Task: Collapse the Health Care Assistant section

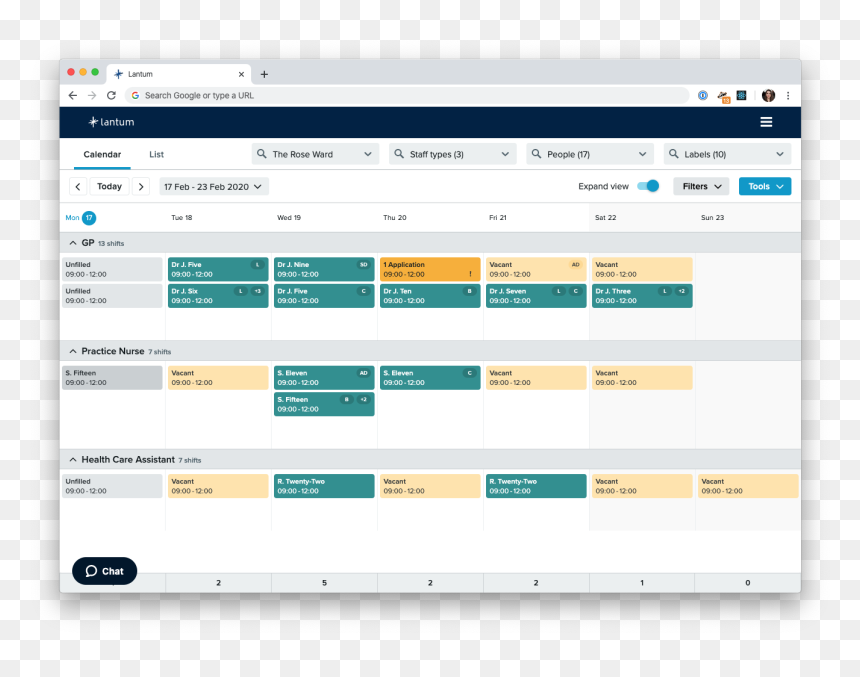Action: pos(73,460)
